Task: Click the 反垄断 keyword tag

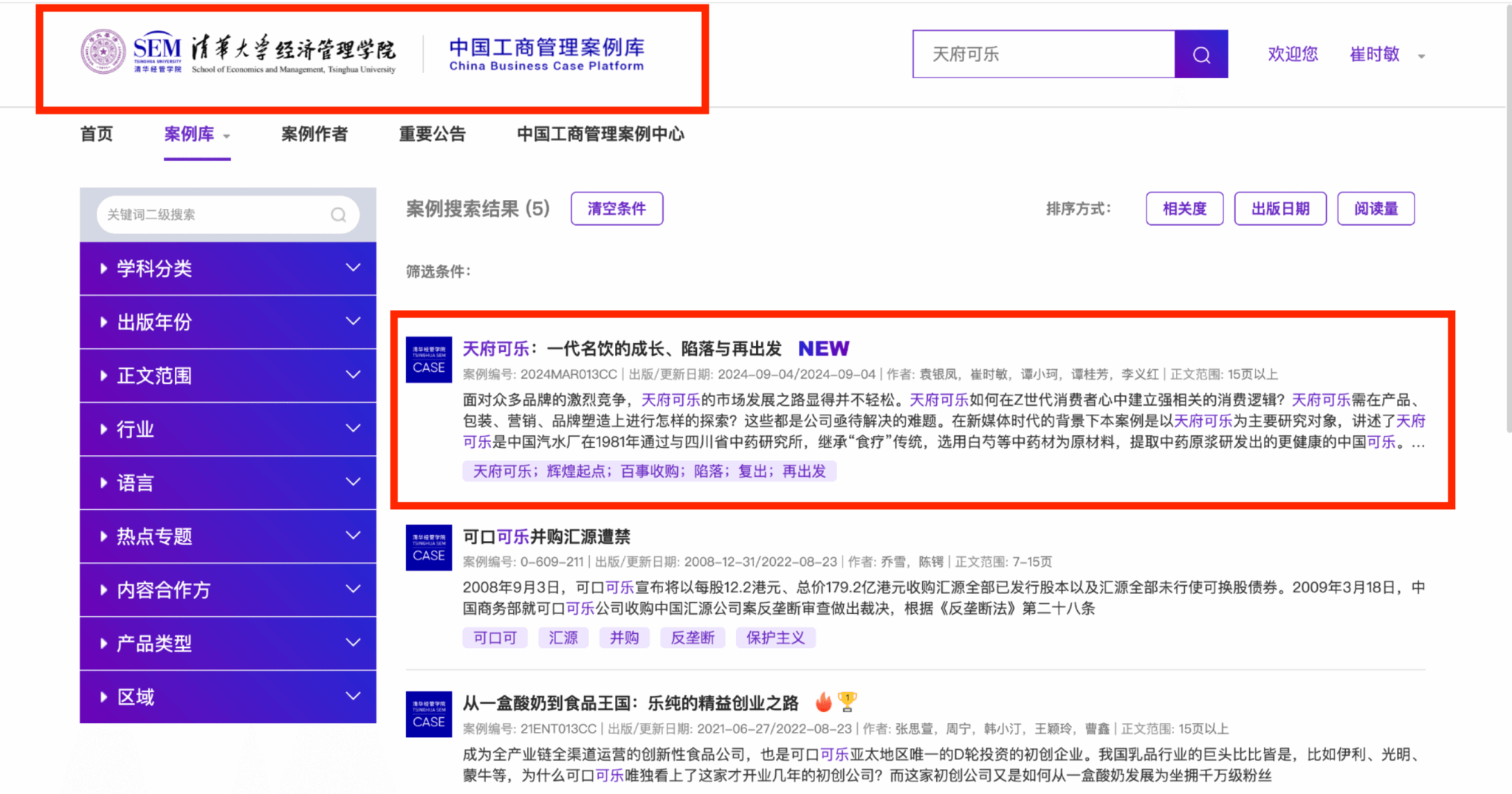Action: pos(692,638)
